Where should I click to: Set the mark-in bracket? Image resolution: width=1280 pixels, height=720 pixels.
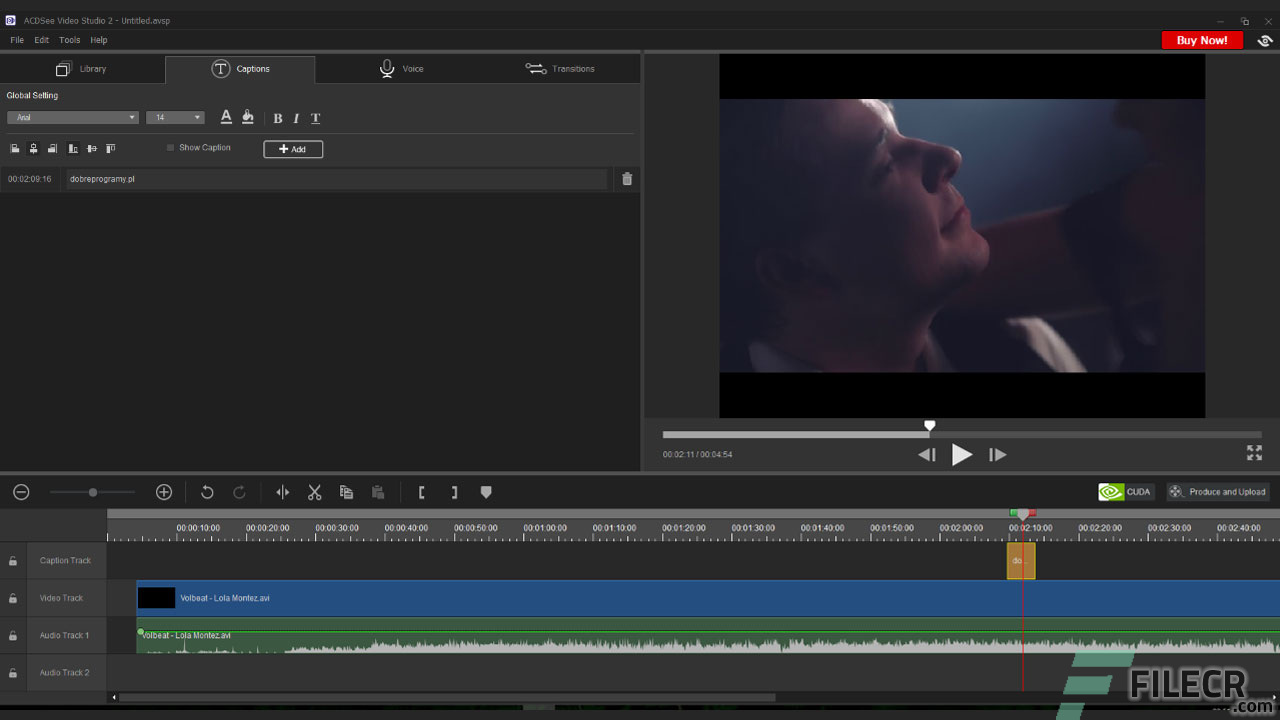422,492
